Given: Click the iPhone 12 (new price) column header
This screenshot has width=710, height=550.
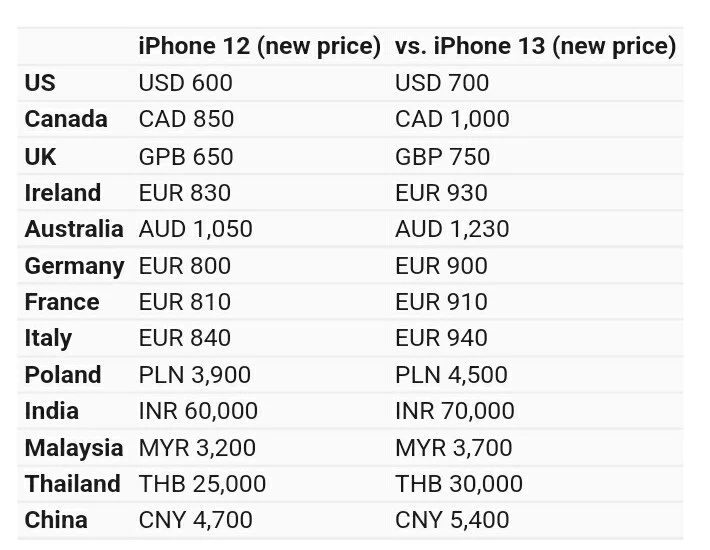Looking at the screenshot, I should [x=259, y=46].
